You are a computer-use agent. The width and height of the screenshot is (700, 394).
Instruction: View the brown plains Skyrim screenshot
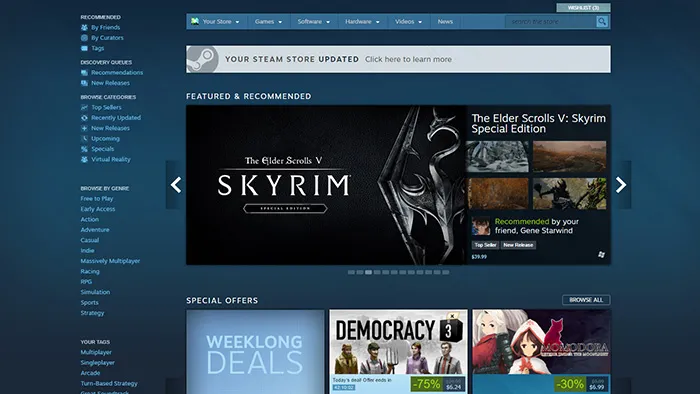click(570, 157)
